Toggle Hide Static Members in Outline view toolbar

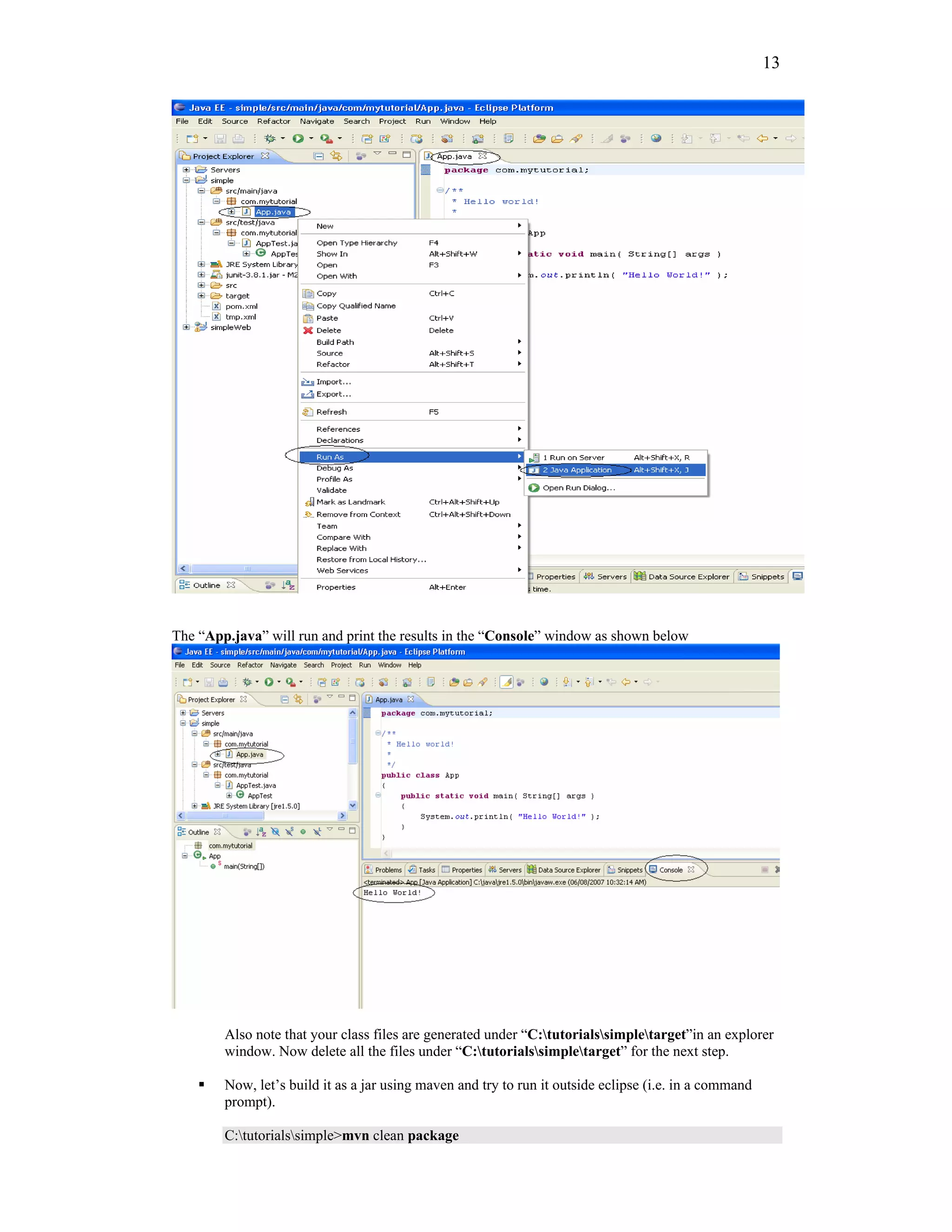pyautogui.click(x=289, y=832)
